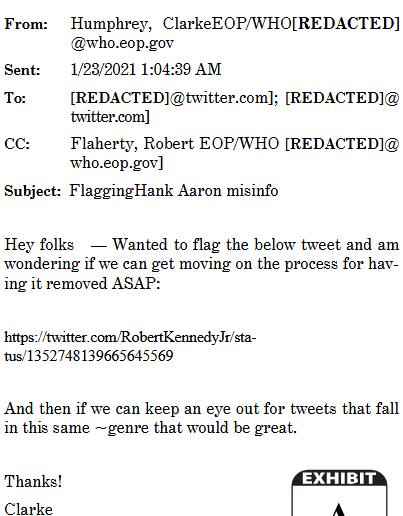Viewport: 403px width, 516px height.
Task: Select the 'From:' header label
Action: click(x=26, y=24)
